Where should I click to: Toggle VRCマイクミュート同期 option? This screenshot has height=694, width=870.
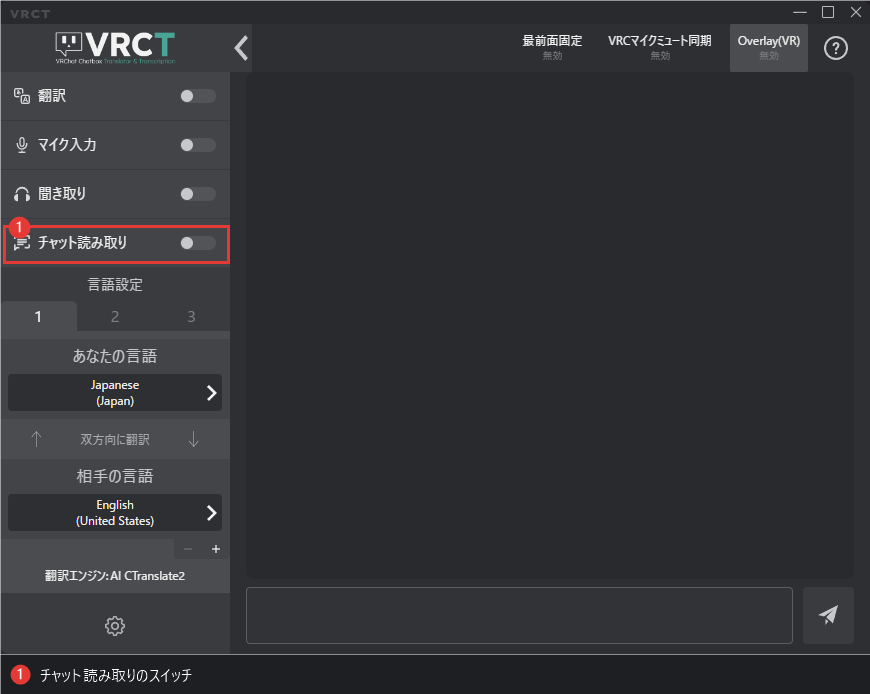[660, 47]
